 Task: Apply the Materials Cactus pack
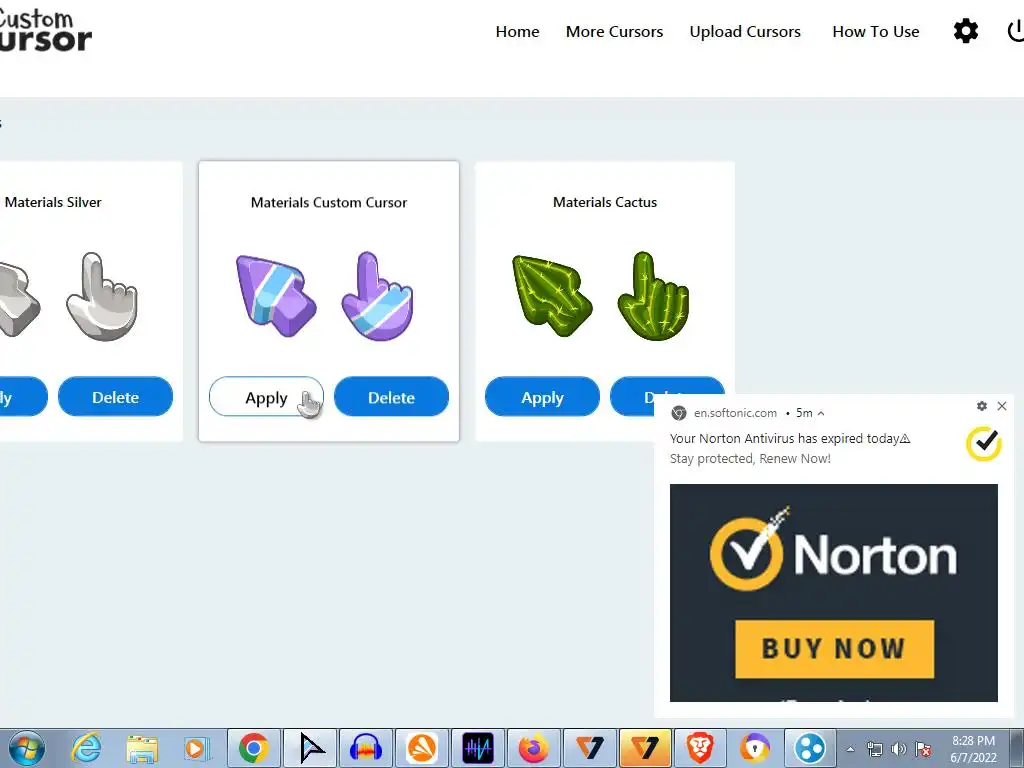tap(542, 396)
